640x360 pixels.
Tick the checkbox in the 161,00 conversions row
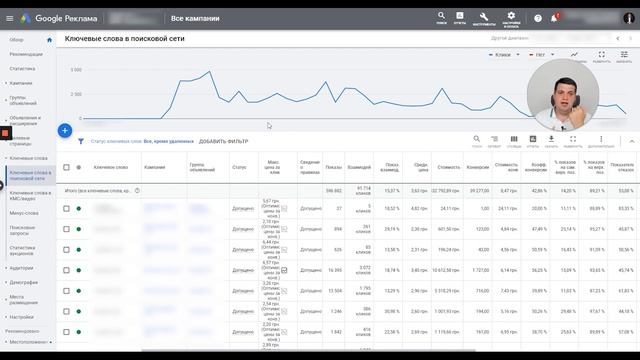coord(66,332)
